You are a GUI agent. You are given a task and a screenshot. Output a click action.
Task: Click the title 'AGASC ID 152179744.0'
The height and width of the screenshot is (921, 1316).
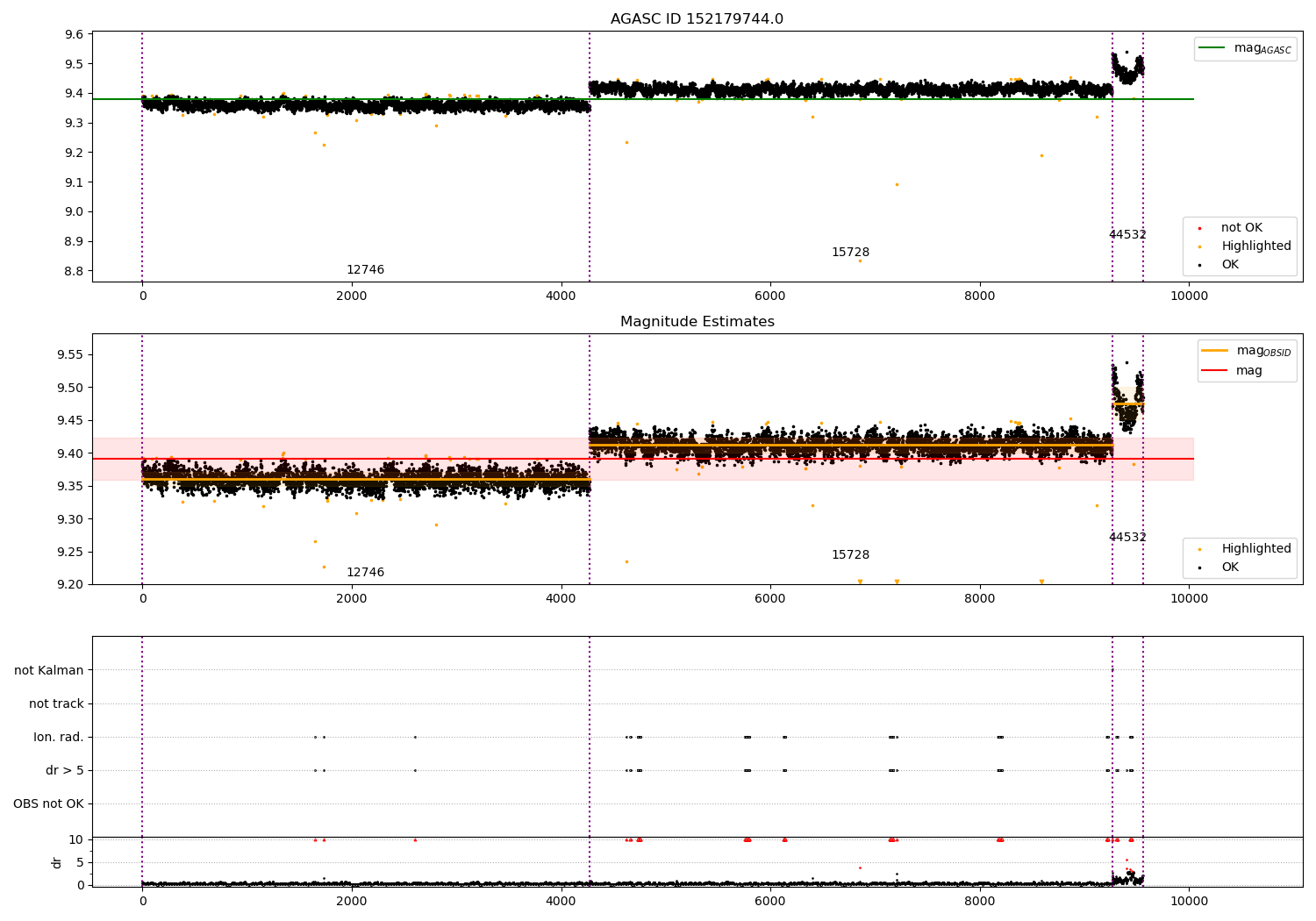point(697,19)
